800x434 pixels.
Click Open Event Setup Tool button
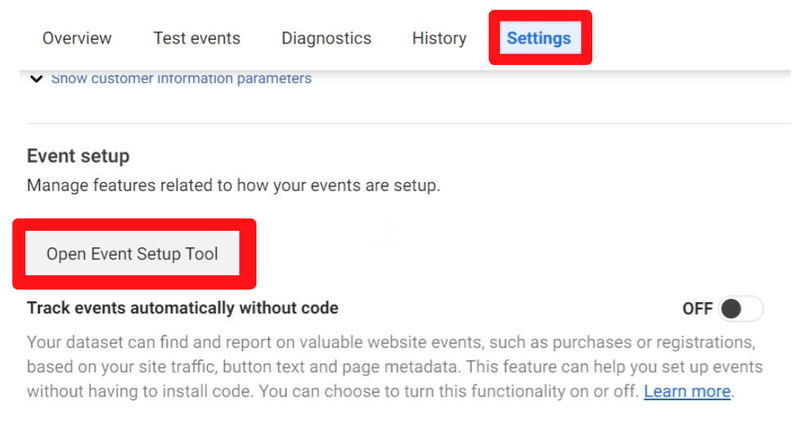[132, 254]
